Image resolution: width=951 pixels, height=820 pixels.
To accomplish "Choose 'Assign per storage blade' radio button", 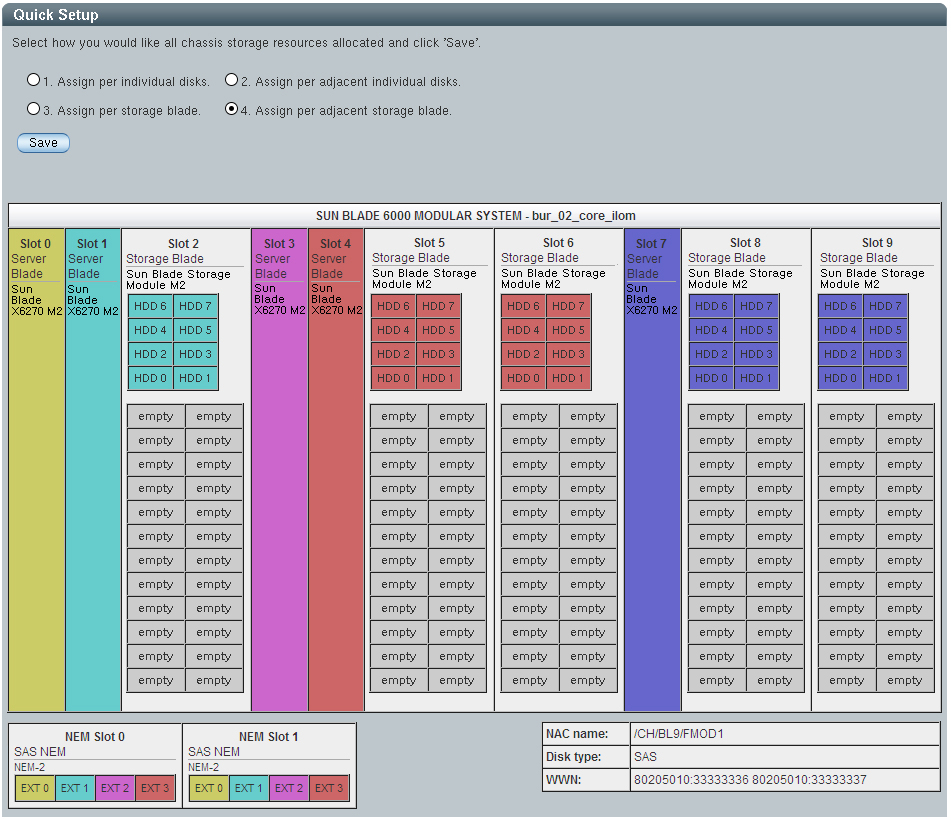I will pos(34,109).
